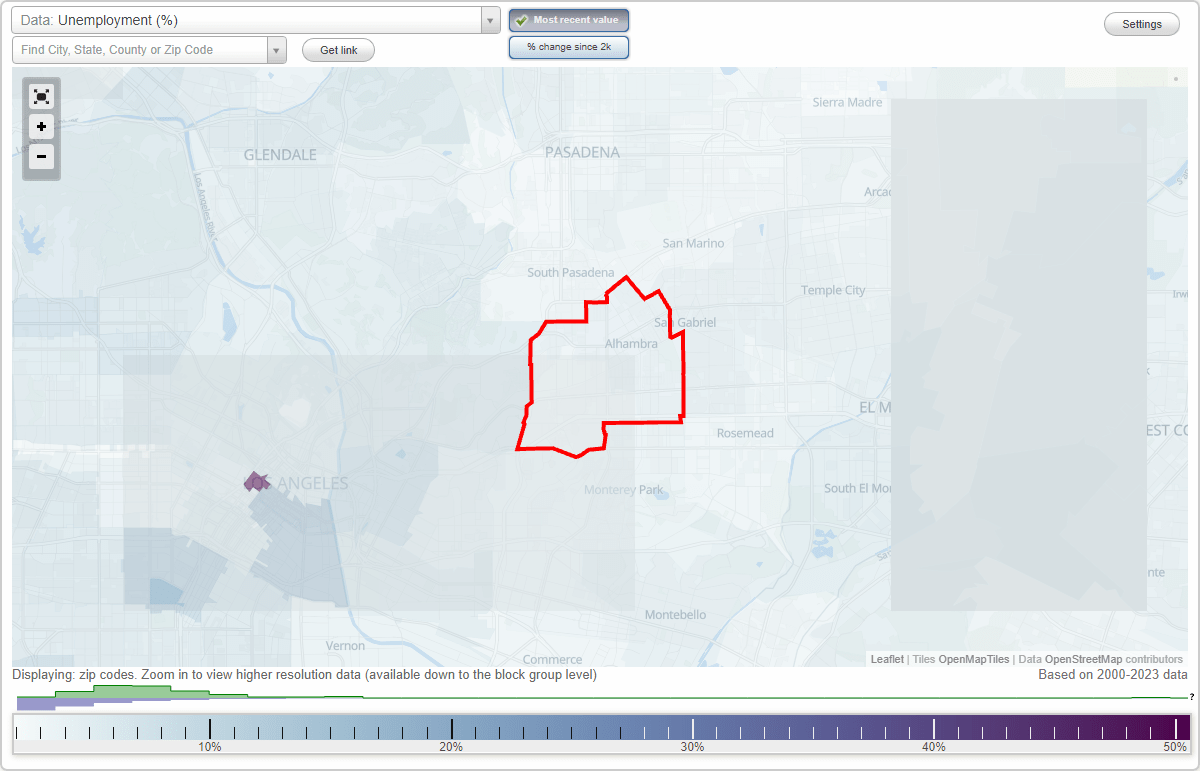Zoom out using the minus icon

coord(41,157)
